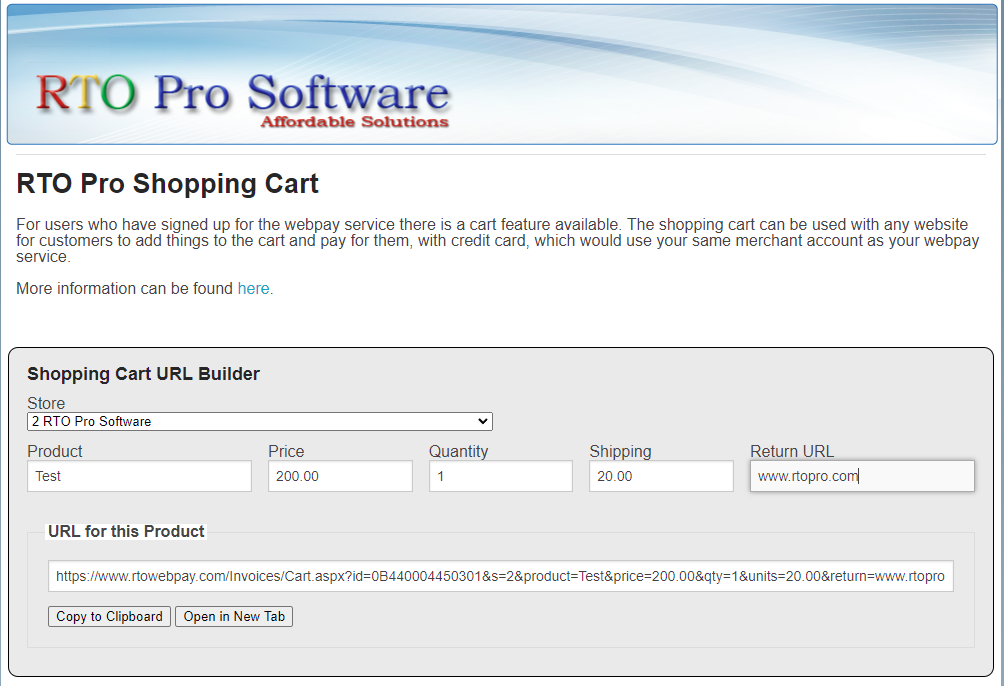
Task: Select a different store from the dropdown
Action: 258,421
